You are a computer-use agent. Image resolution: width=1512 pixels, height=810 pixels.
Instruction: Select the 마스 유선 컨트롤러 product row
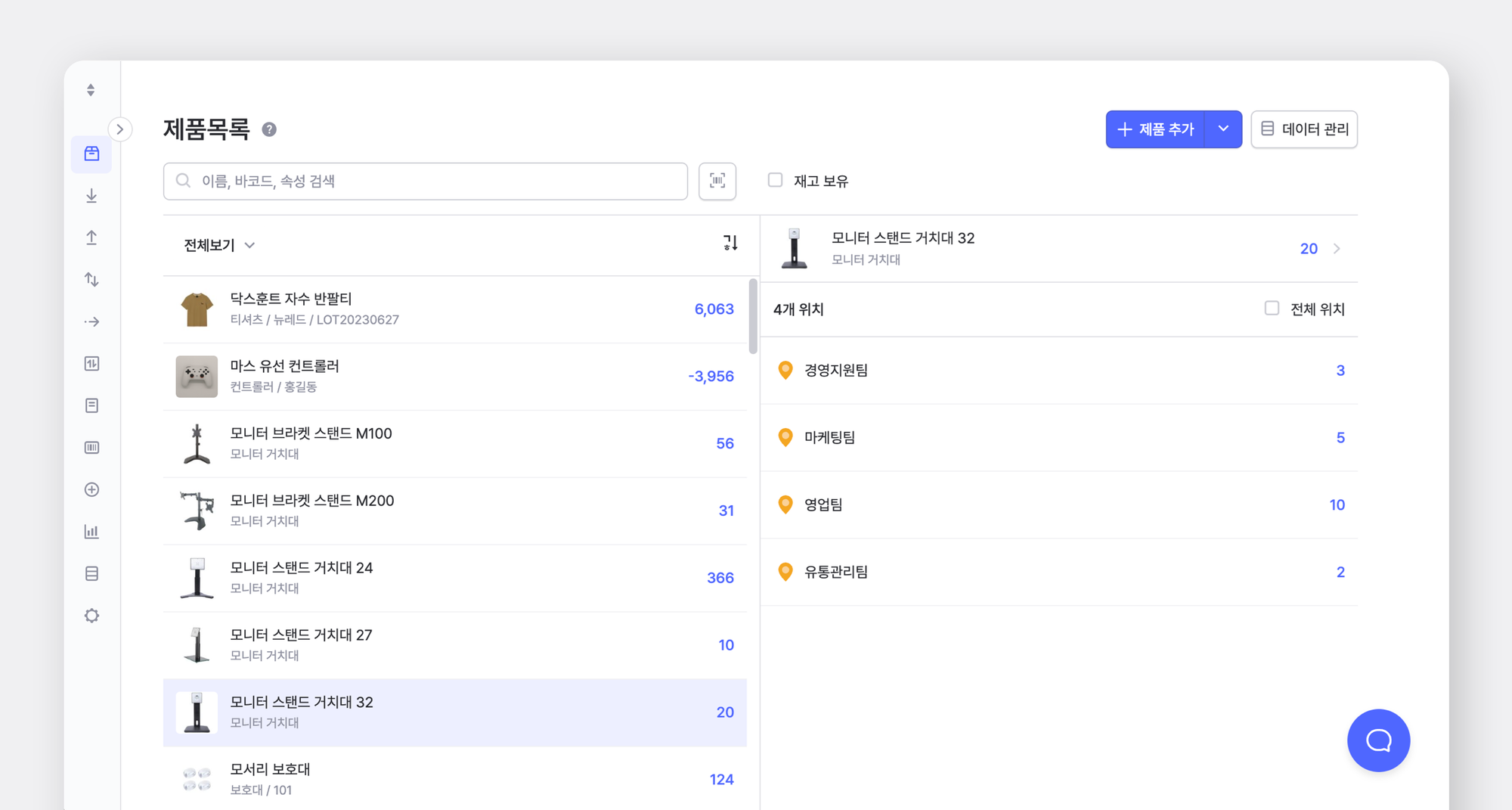coord(454,376)
